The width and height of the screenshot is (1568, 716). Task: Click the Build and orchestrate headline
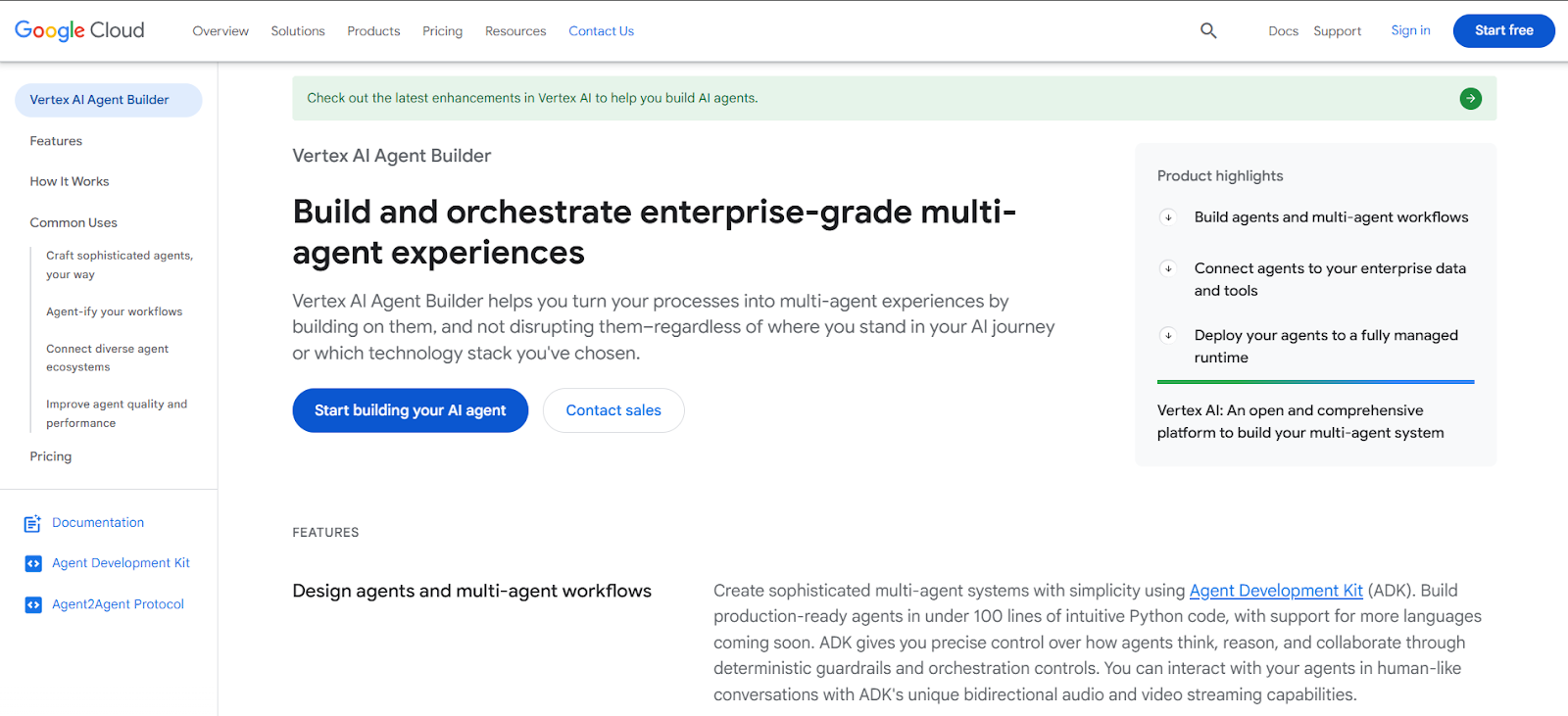pyautogui.click(x=654, y=232)
